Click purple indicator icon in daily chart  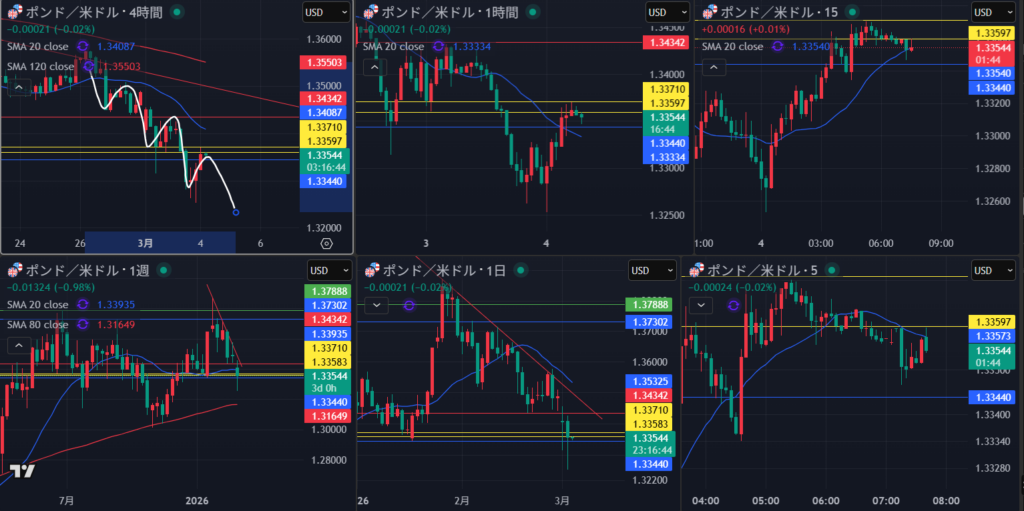coord(409,305)
